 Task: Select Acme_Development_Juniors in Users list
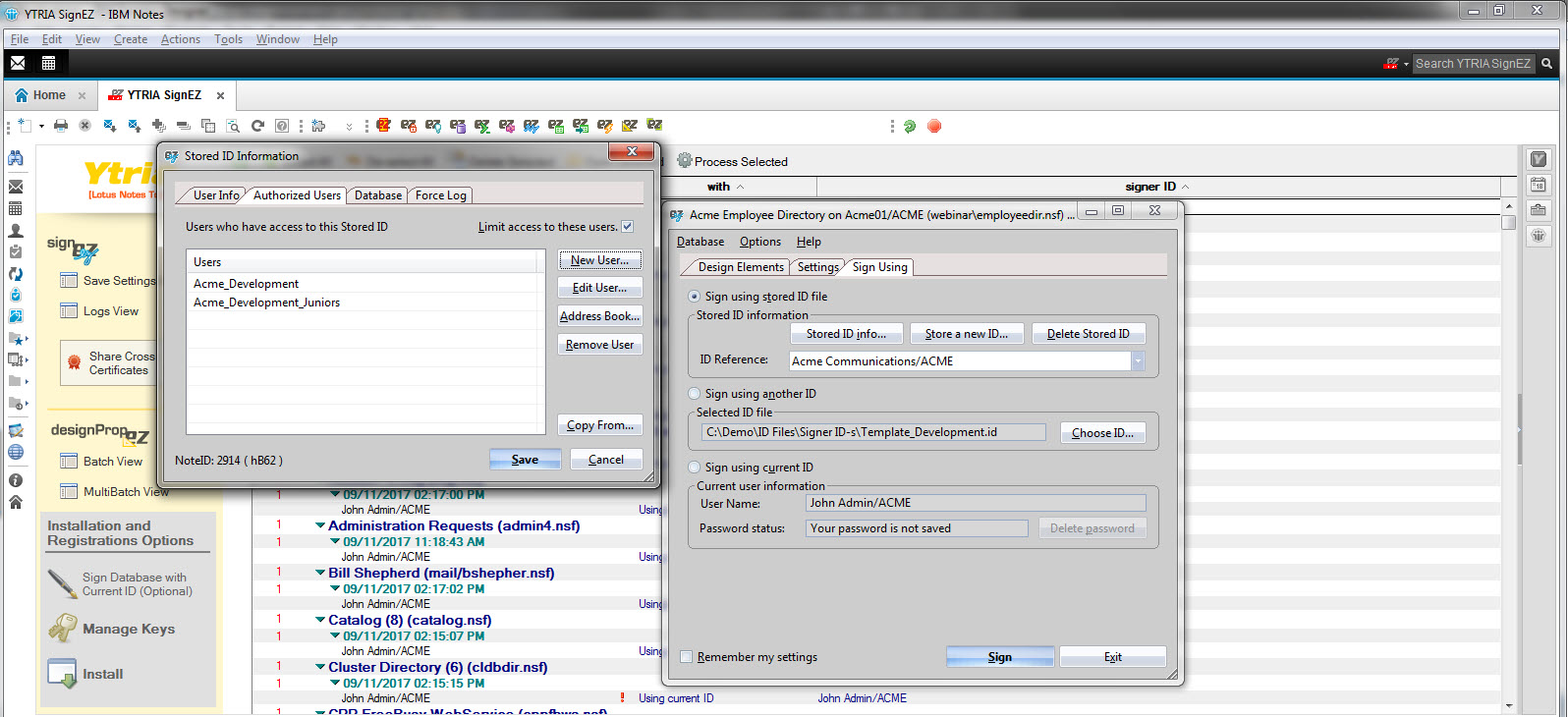(x=266, y=303)
